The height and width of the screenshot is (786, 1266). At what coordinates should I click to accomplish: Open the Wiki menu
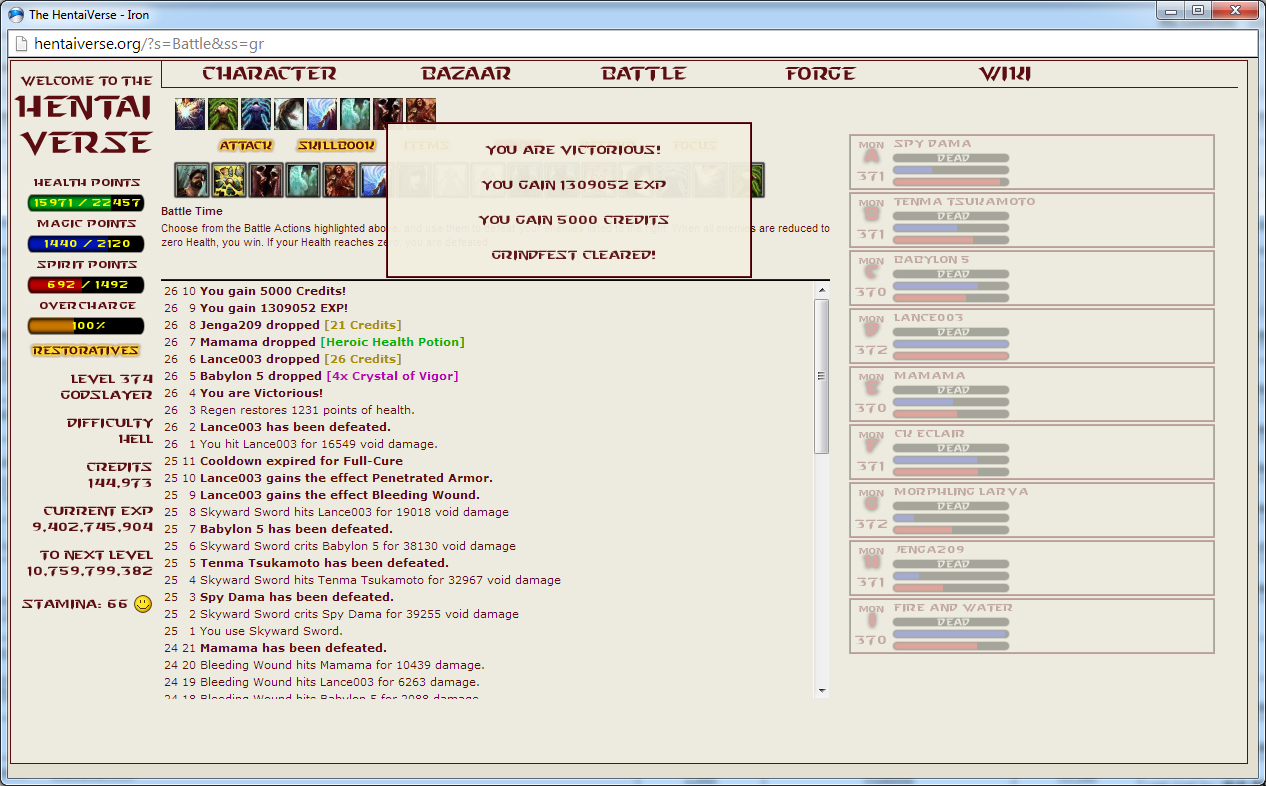(1004, 74)
